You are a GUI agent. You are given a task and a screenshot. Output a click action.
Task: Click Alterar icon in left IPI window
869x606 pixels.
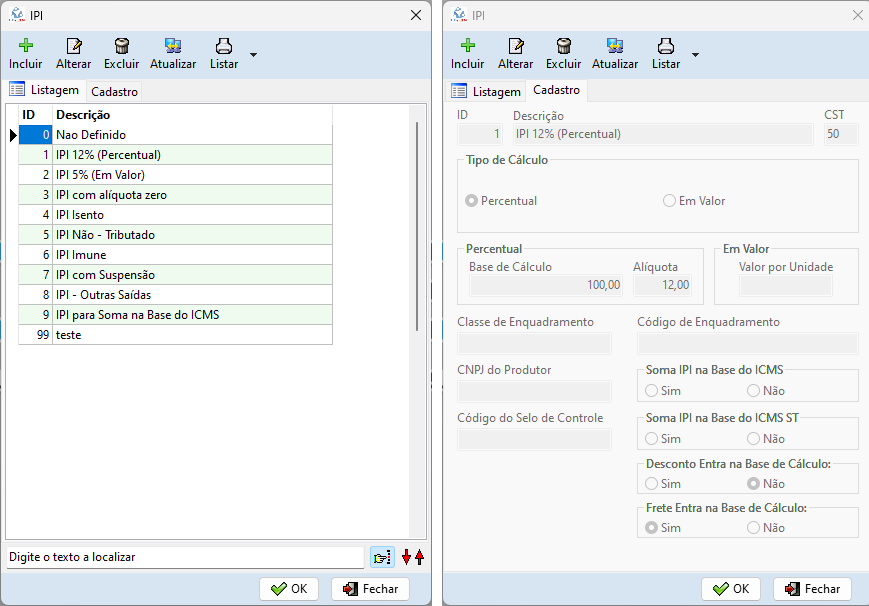tap(74, 45)
